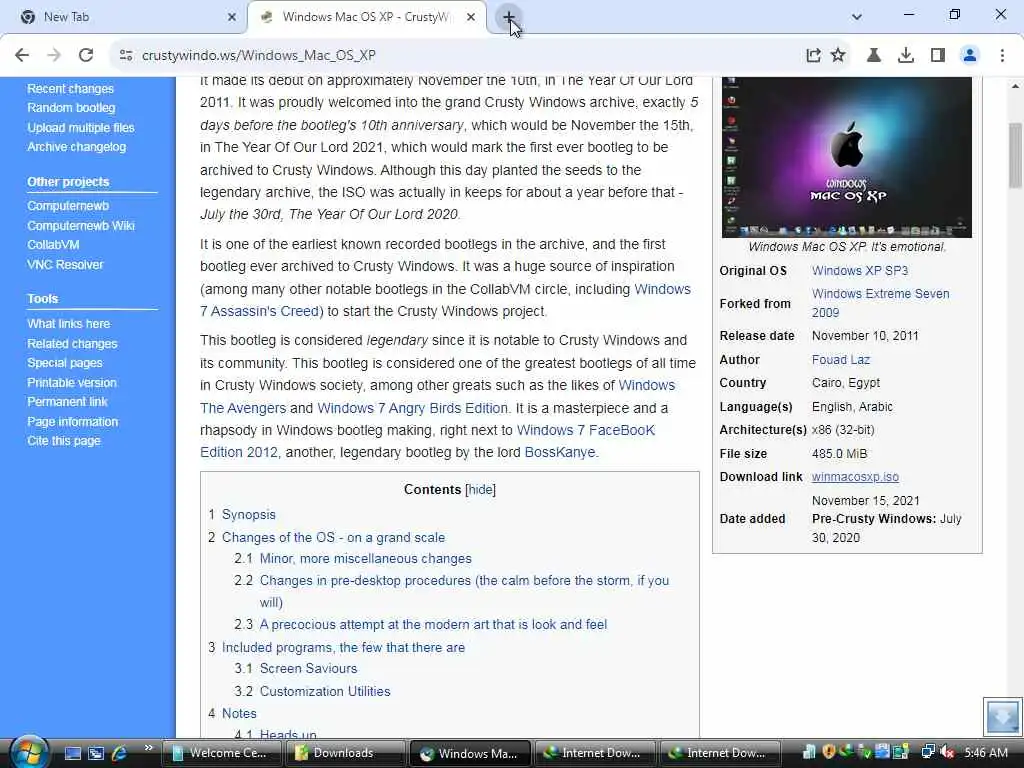The image size is (1024, 768).
Task: Open Cite this page link
Action: 64,441
